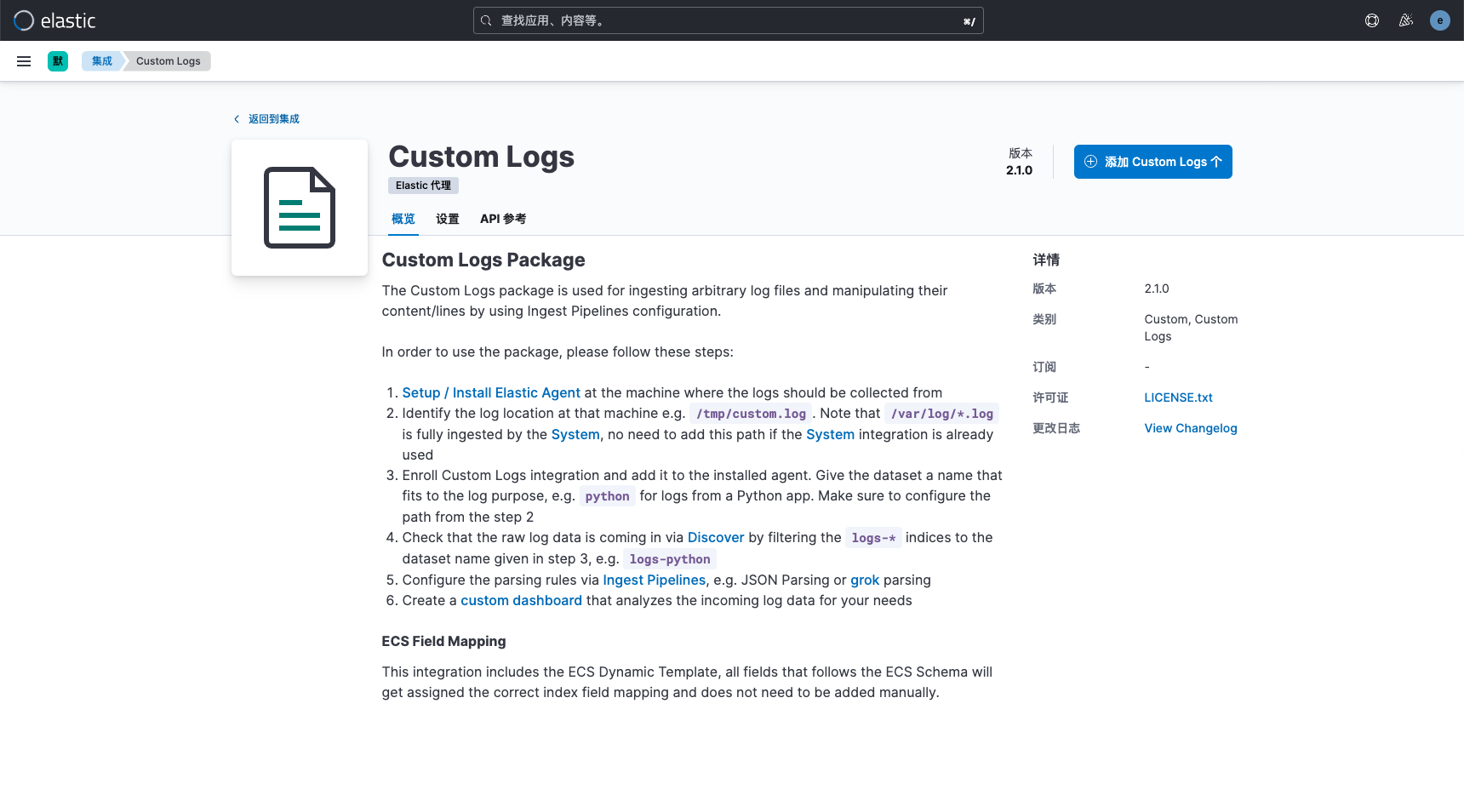Image resolution: width=1464 pixels, height=812 pixels.
Task: Open the Ingest Pipelines link
Action: pos(655,580)
